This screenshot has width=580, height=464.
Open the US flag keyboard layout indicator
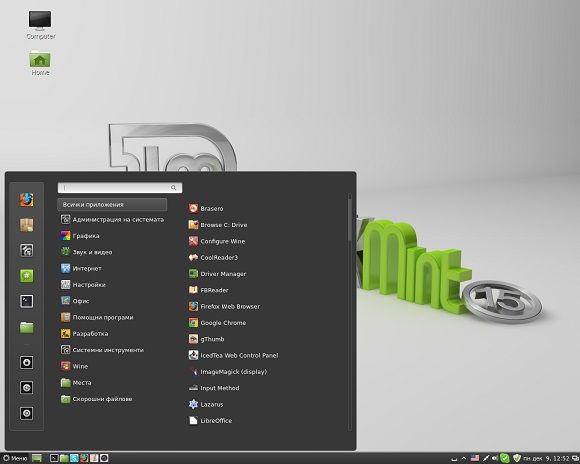(x=475, y=458)
